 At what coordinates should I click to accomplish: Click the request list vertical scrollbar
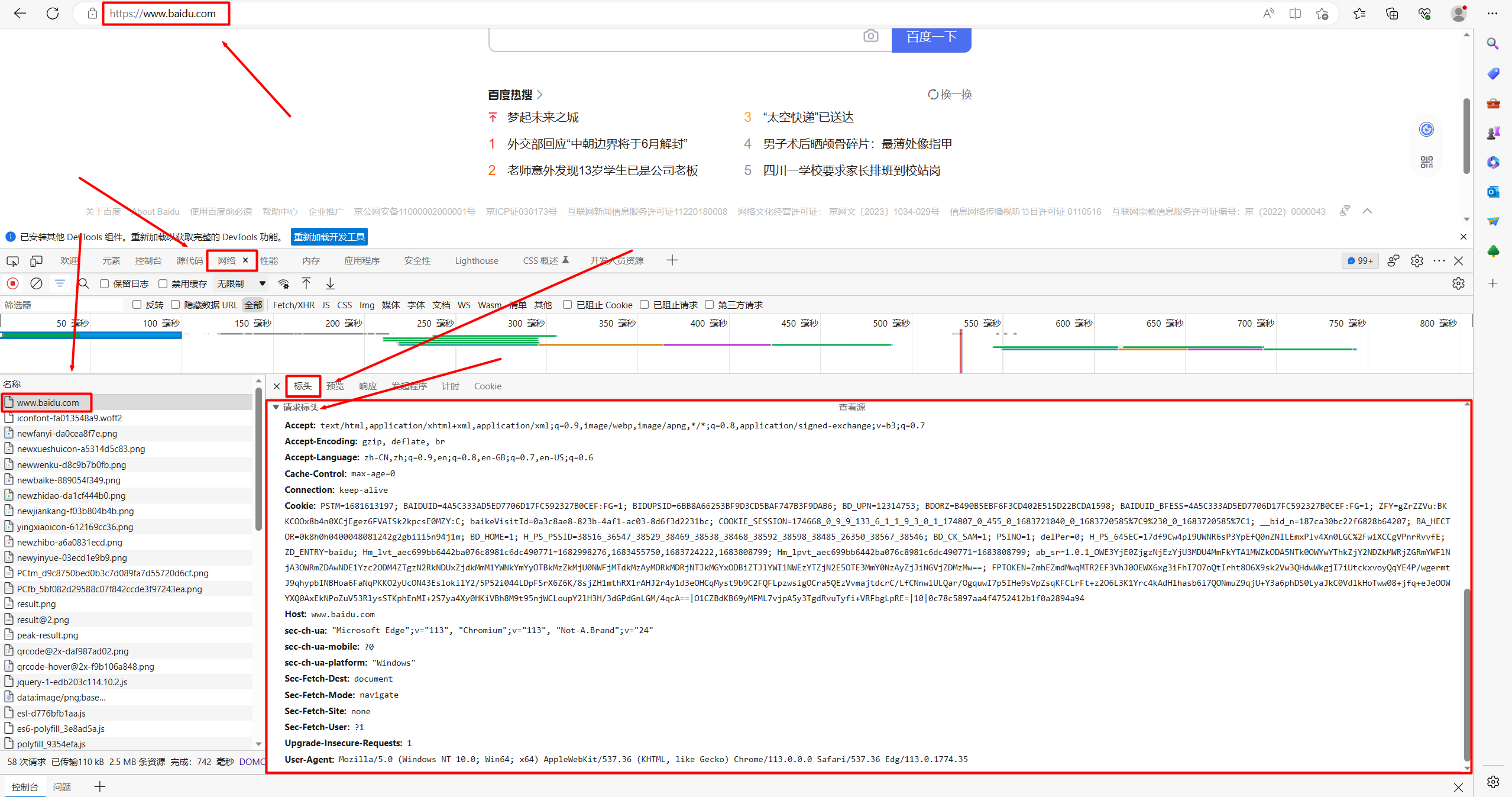pyautogui.click(x=258, y=459)
